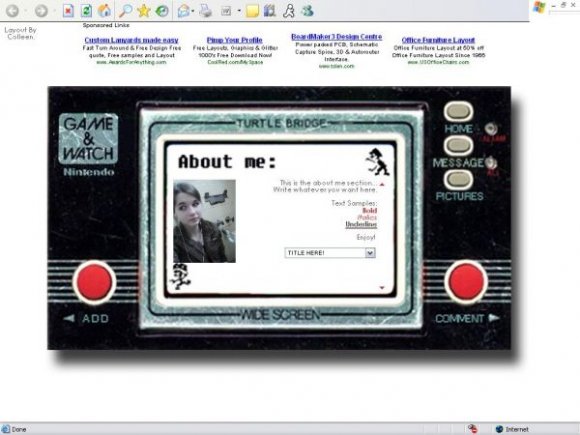
Task: Print the page with printer icon
Action: 206,11
